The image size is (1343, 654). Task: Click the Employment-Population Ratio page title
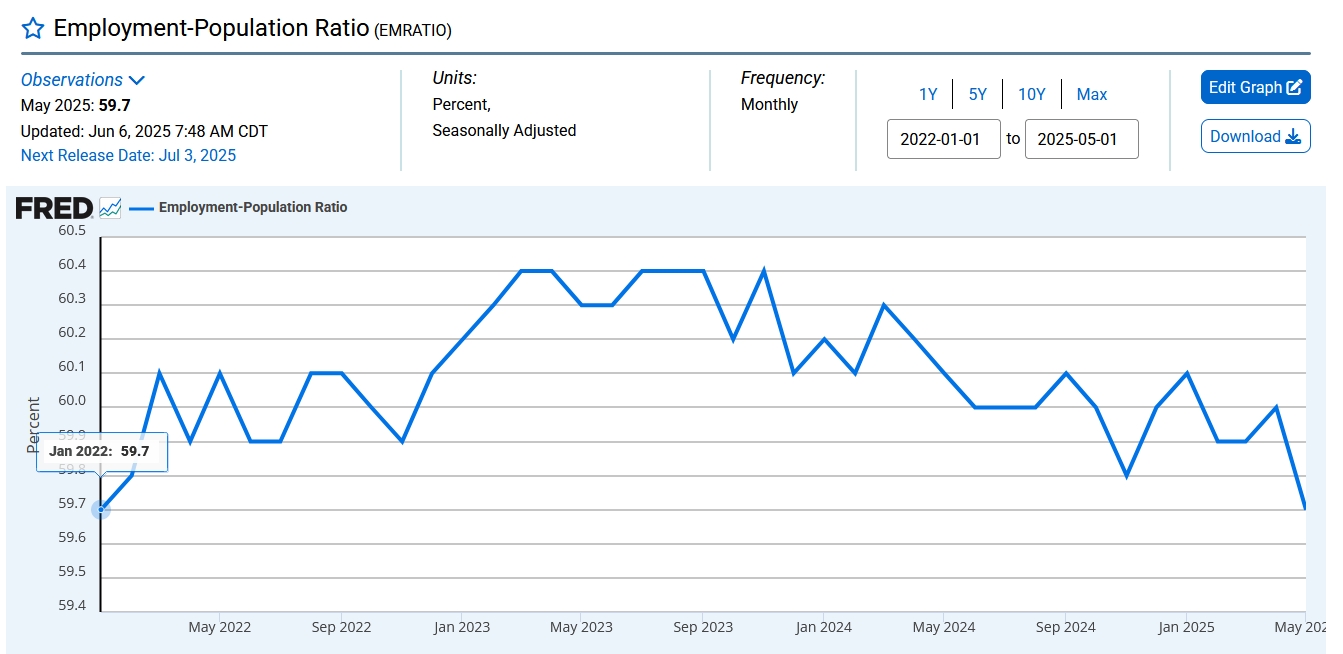[210, 28]
